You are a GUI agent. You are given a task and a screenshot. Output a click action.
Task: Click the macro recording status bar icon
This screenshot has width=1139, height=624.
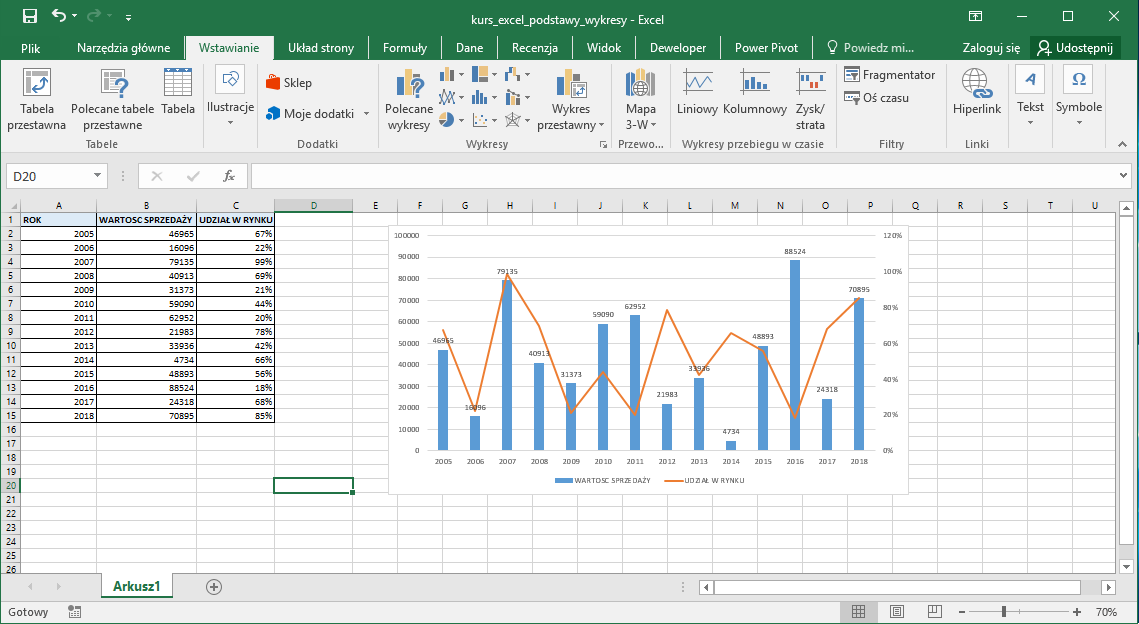click(x=74, y=612)
